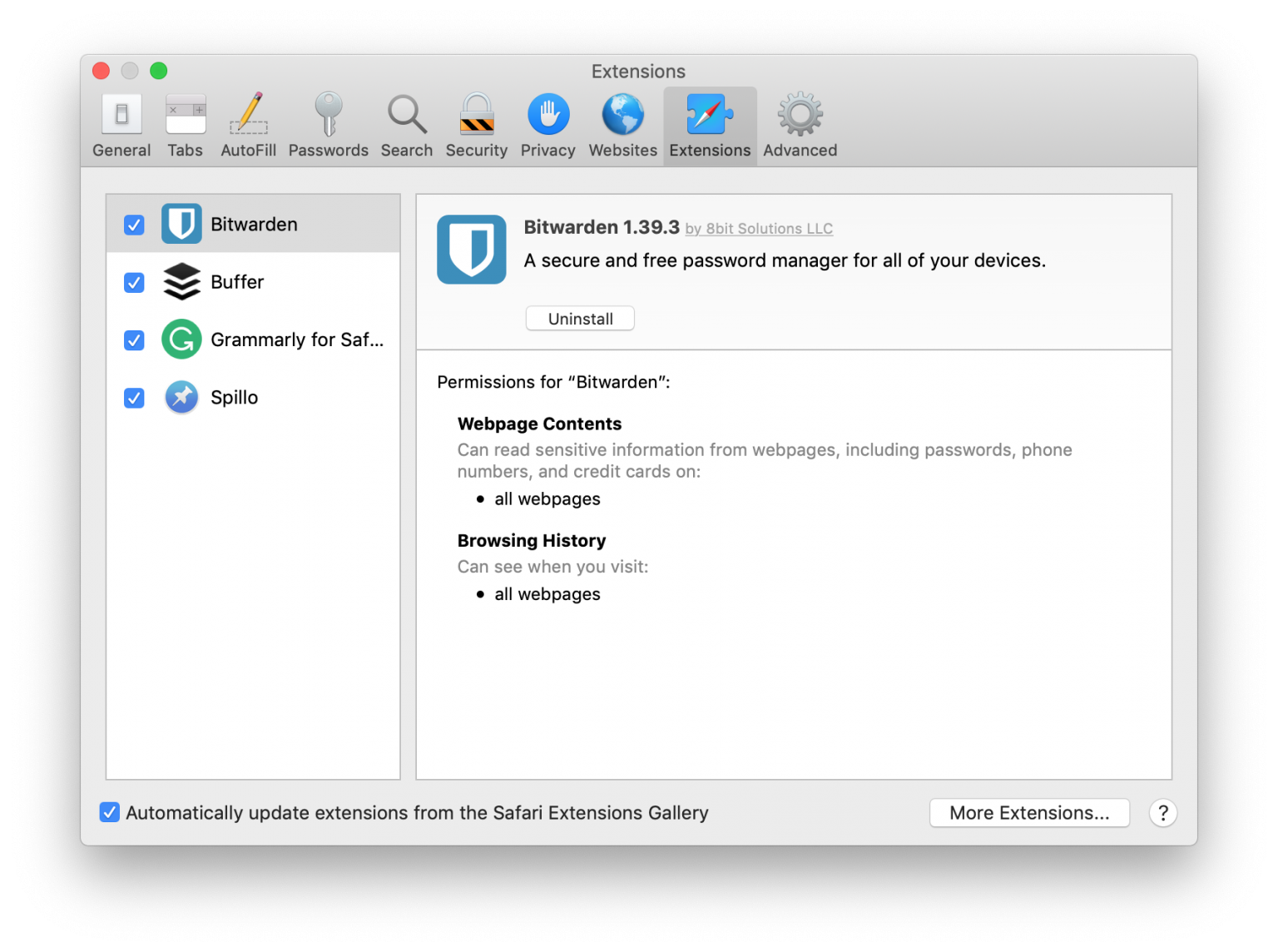Viewport: 1278px width, 952px height.
Task: Open the Websites globe icon
Action: click(623, 114)
